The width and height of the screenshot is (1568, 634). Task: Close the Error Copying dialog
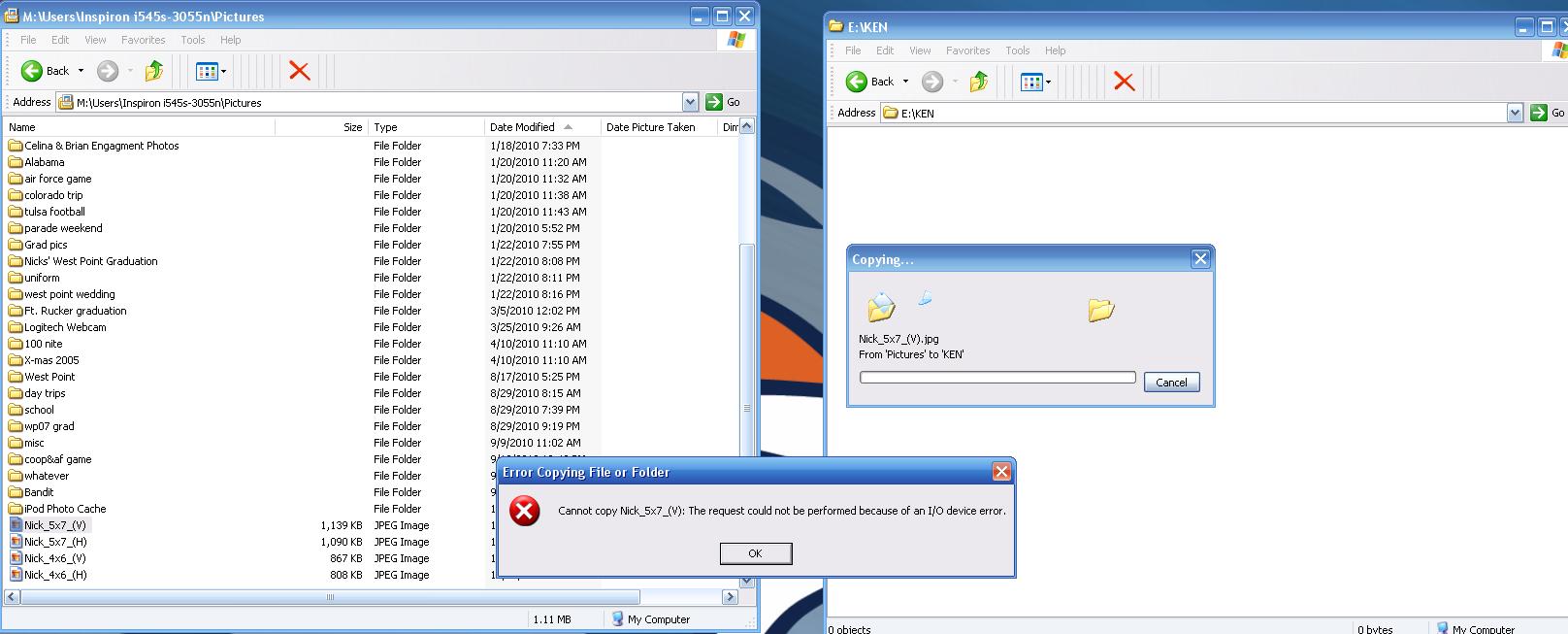point(1002,472)
